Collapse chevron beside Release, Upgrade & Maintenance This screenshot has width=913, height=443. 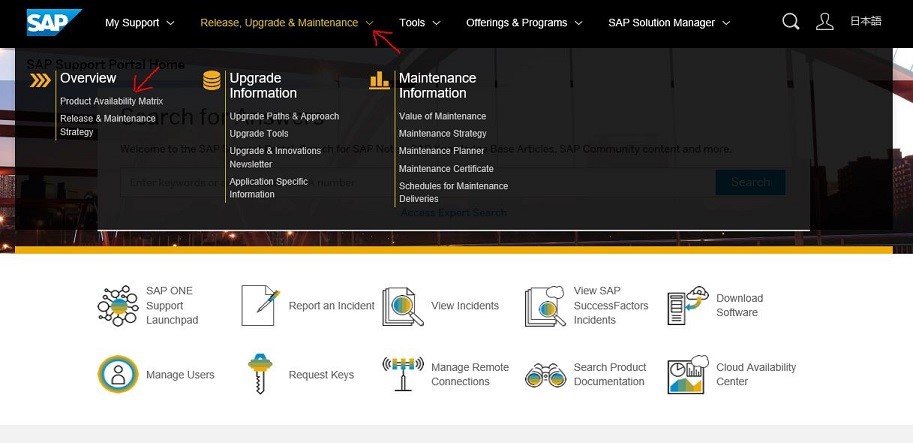tap(369, 23)
